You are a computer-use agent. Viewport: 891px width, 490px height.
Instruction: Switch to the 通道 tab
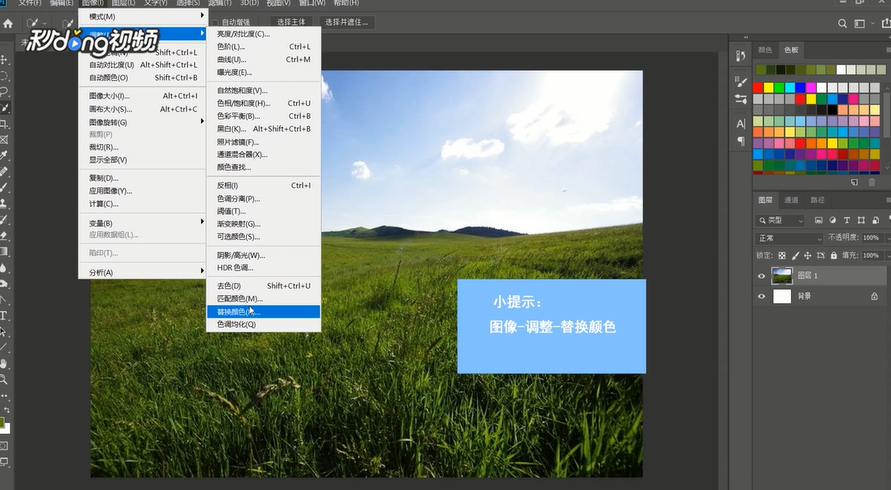tap(791, 200)
